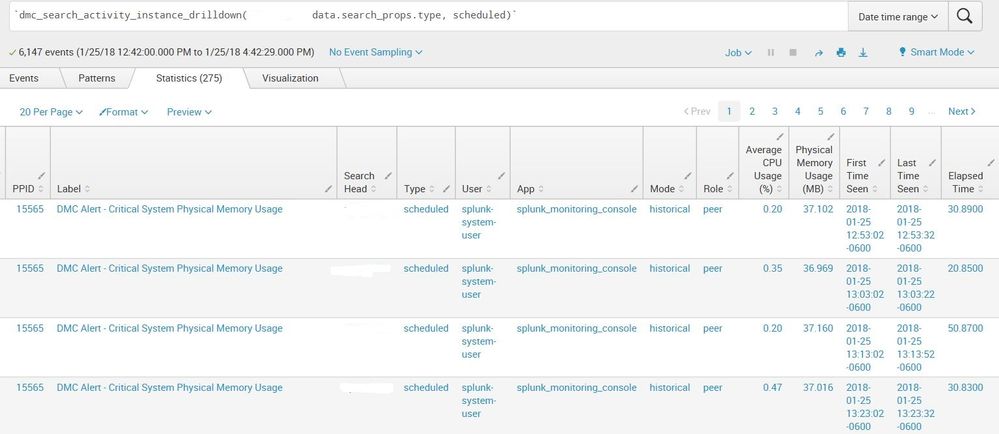Go to the Next results page

point(962,112)
